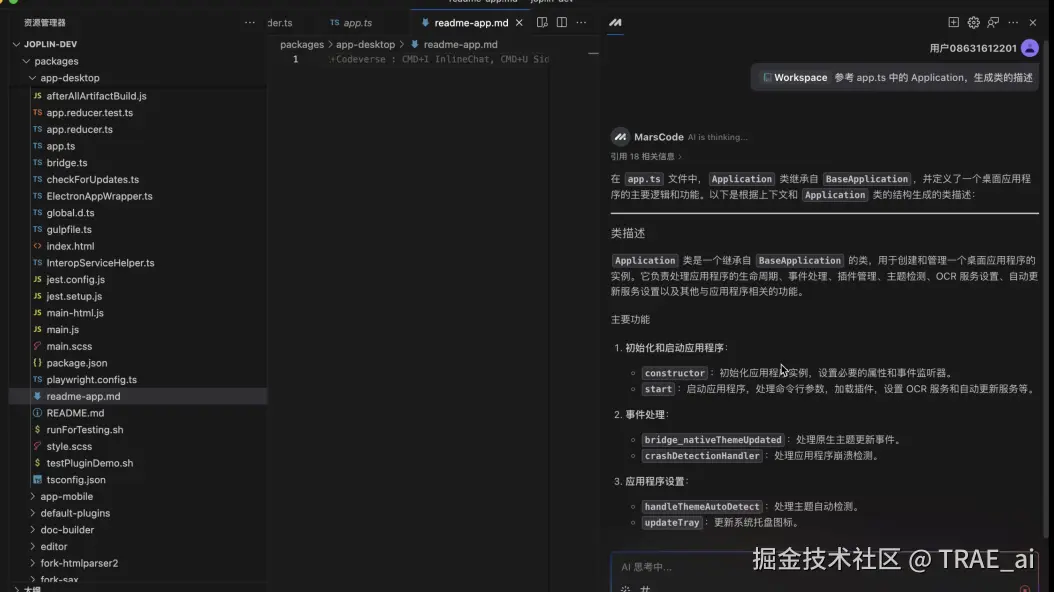Click the Workspace context chip

pos(798,76)
